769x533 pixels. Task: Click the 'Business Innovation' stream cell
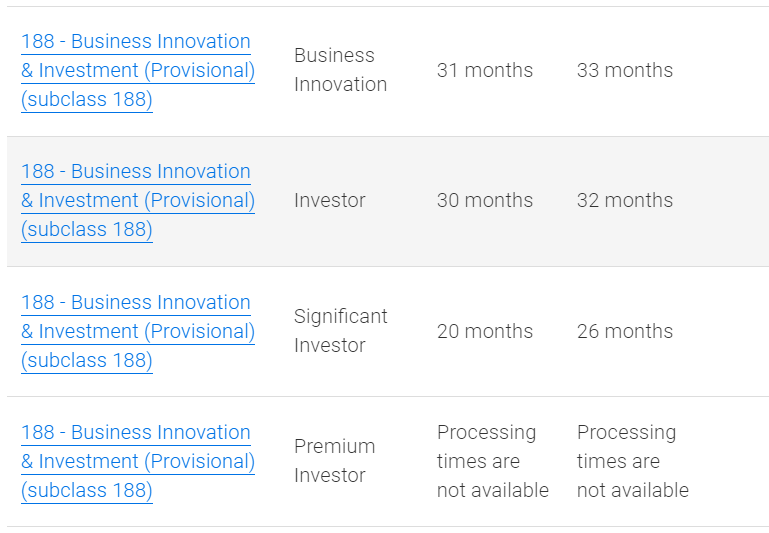click(340, 70)
